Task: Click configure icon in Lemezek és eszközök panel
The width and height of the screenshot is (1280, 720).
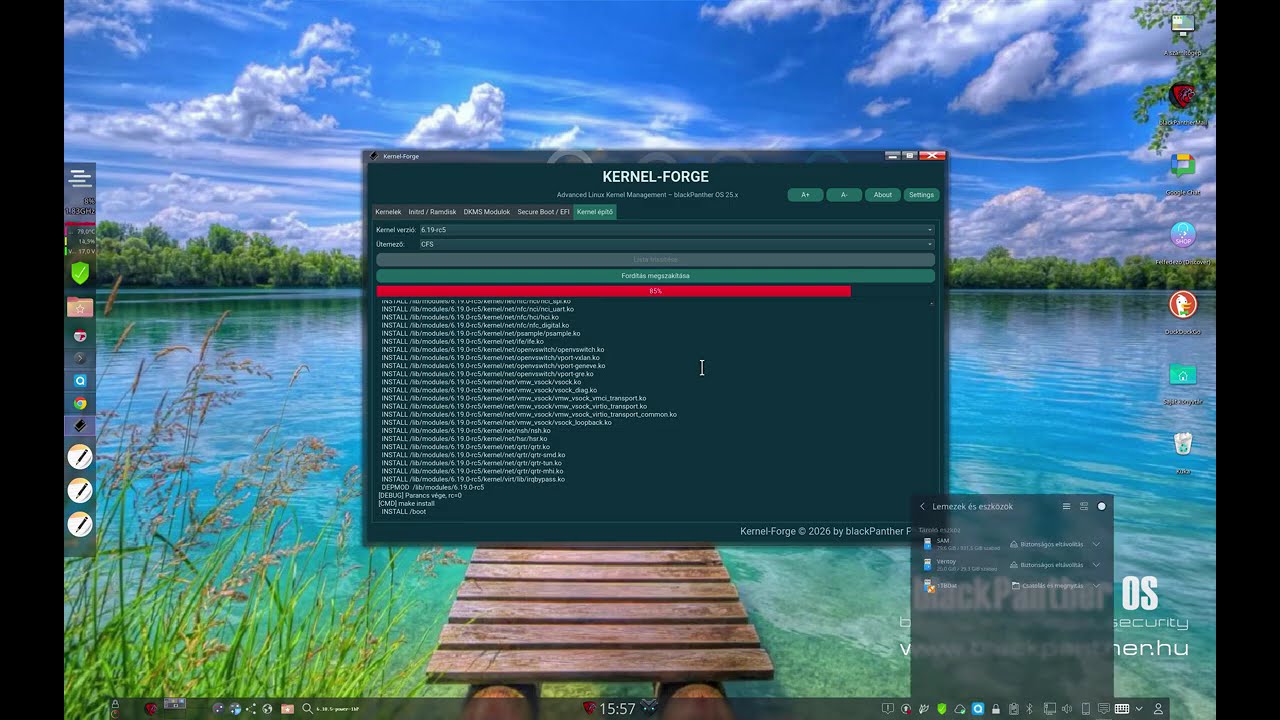Action: coord(1084,507)
